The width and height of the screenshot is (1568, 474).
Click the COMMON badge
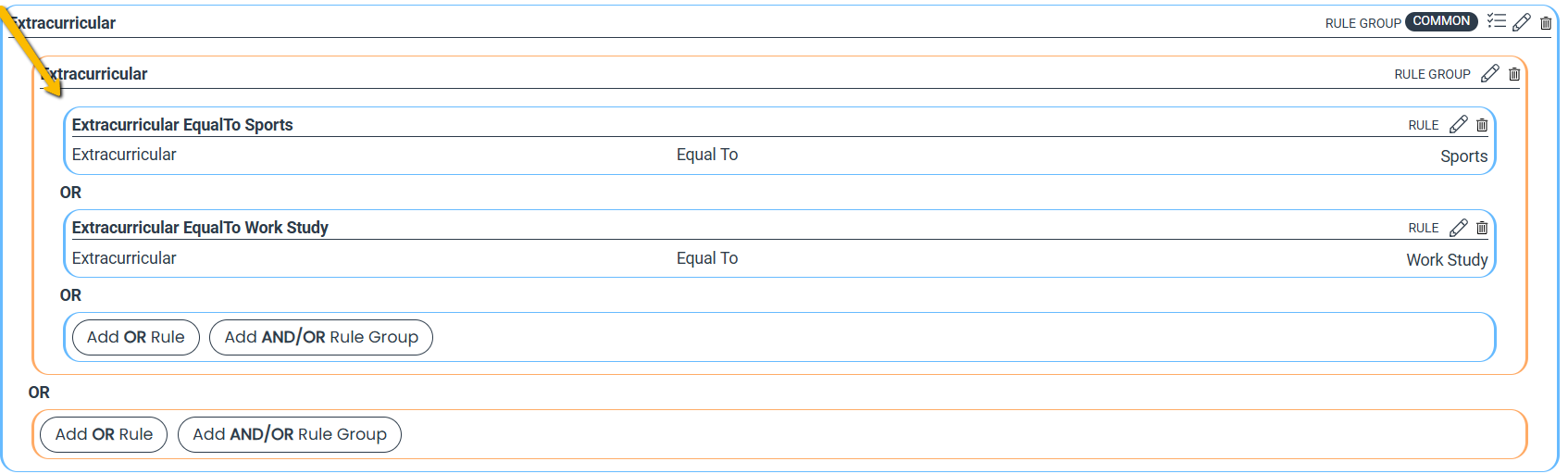pos(1441,21)
